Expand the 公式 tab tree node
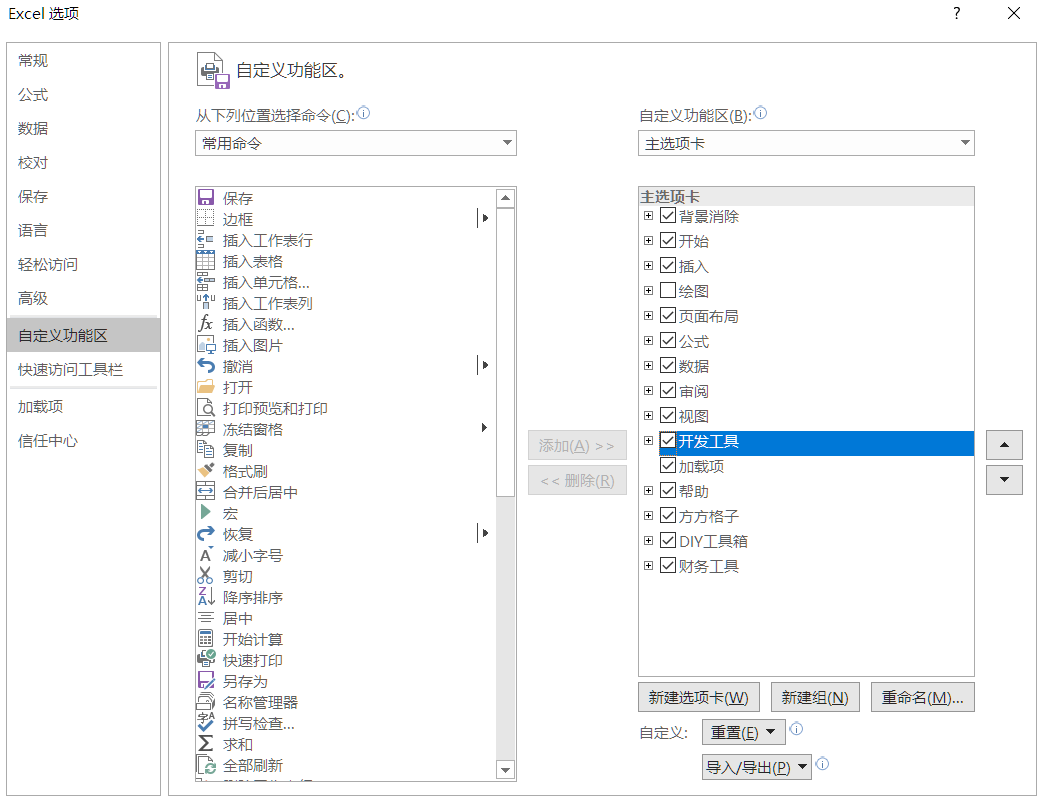 [649, 340]
